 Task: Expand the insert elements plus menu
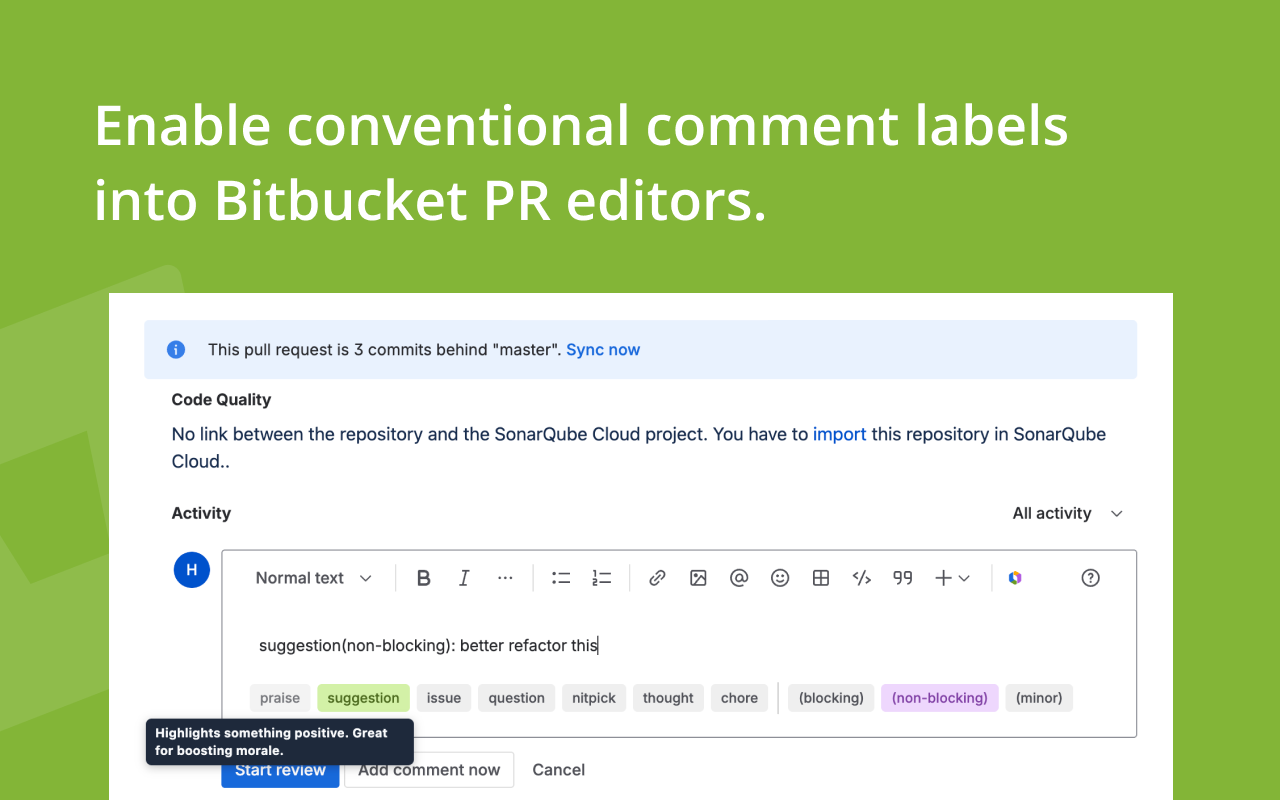951,577
